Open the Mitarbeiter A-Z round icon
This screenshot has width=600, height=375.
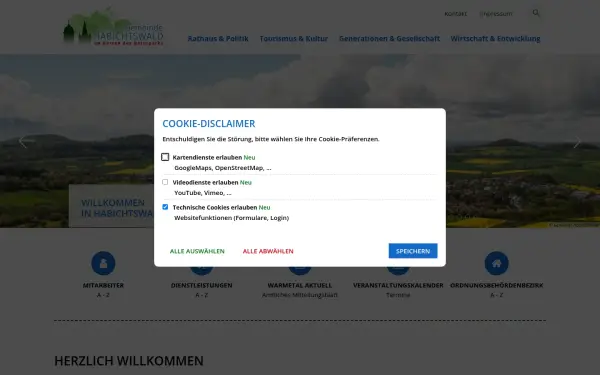(103, 263)
